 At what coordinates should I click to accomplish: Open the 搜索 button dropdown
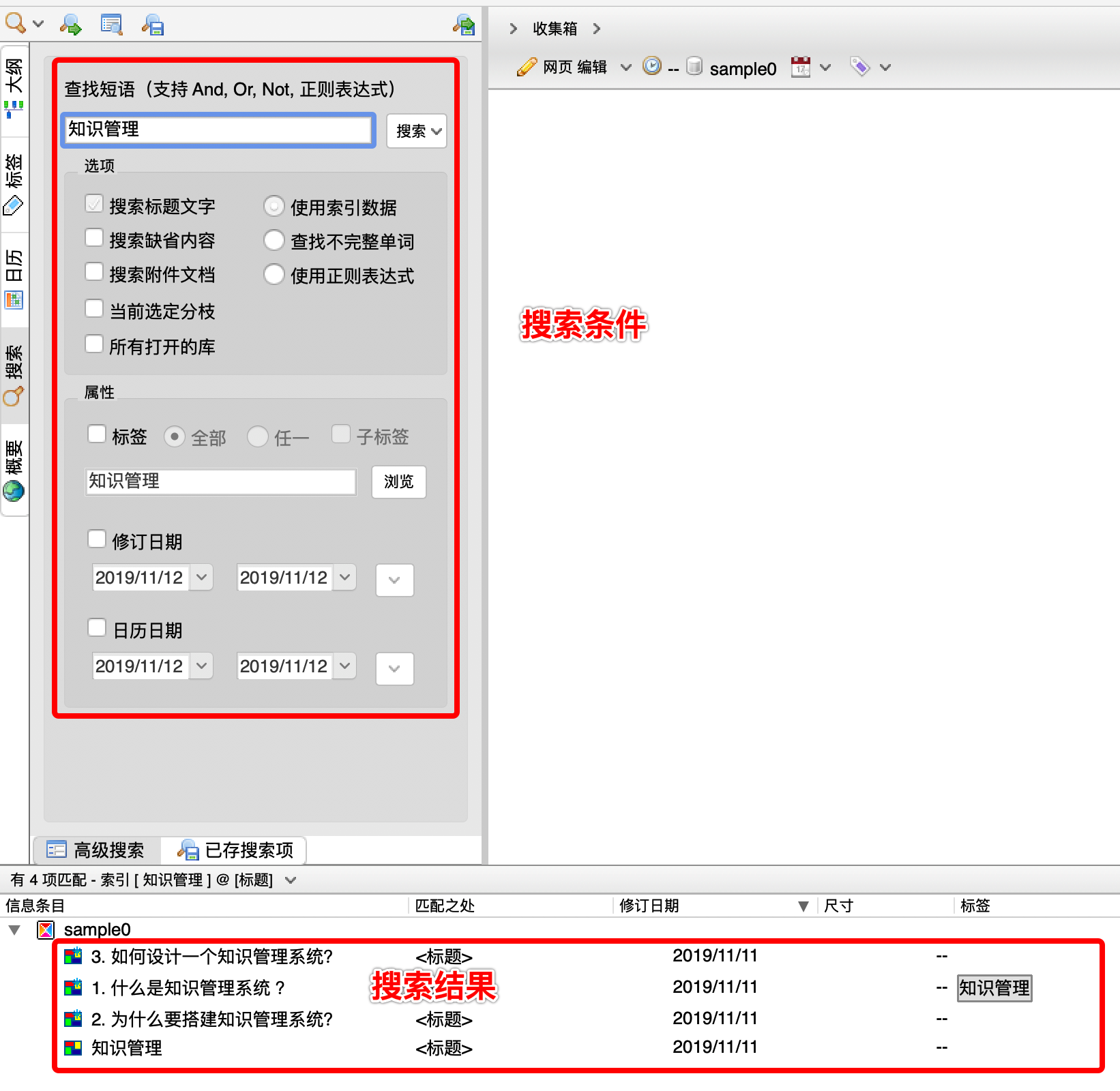click(x=417, y=131)
